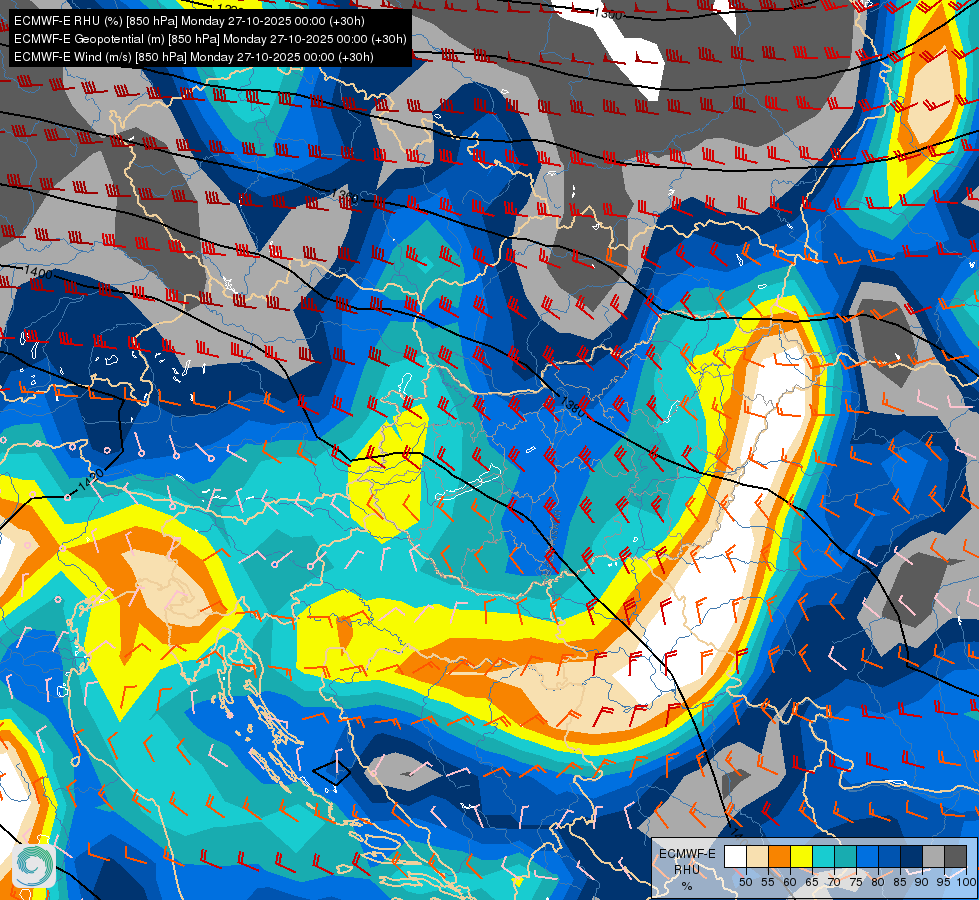Viewport: 979px width, 900px height.
Task: Select the navy 85-90 legend swatch
Action: point(912,856)
